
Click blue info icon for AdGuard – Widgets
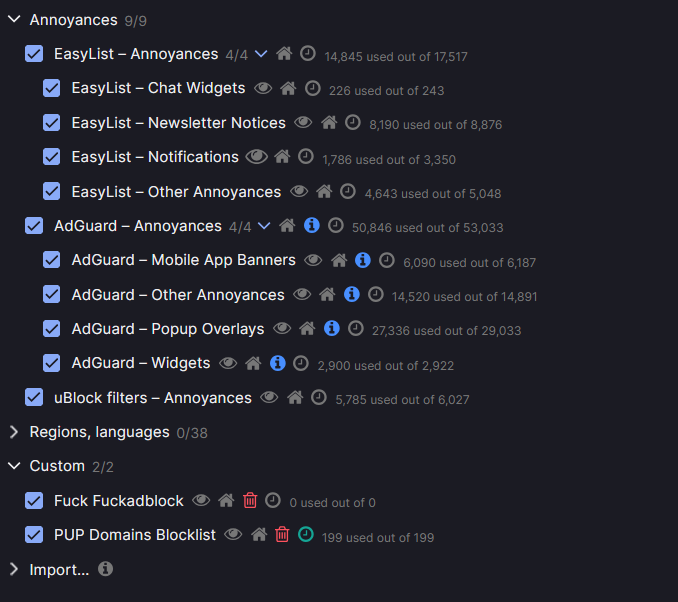(278, 363)
